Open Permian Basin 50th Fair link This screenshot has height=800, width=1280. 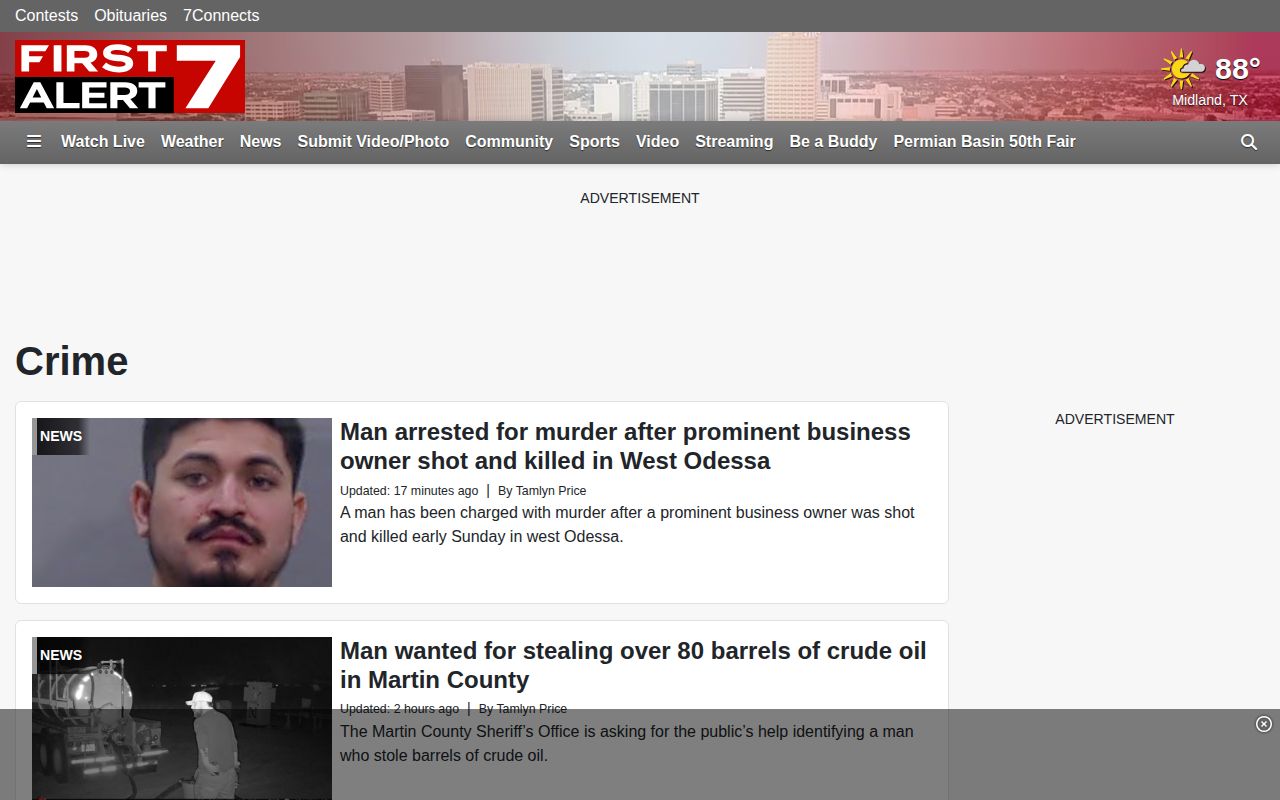pyautogui.click(x=984, y=142)
